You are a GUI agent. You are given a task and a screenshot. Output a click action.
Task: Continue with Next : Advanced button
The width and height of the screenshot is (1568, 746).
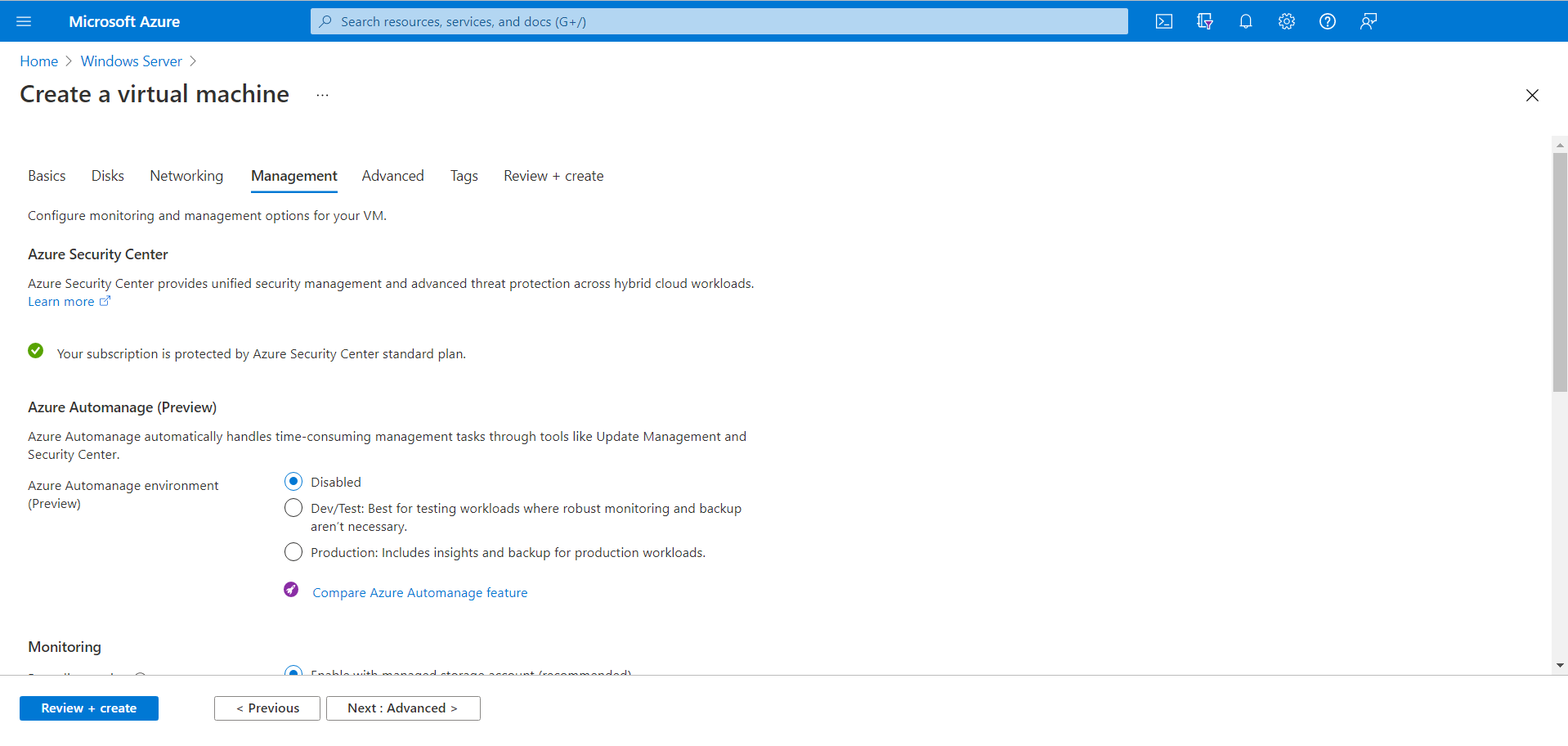click(x=403, y=708)
